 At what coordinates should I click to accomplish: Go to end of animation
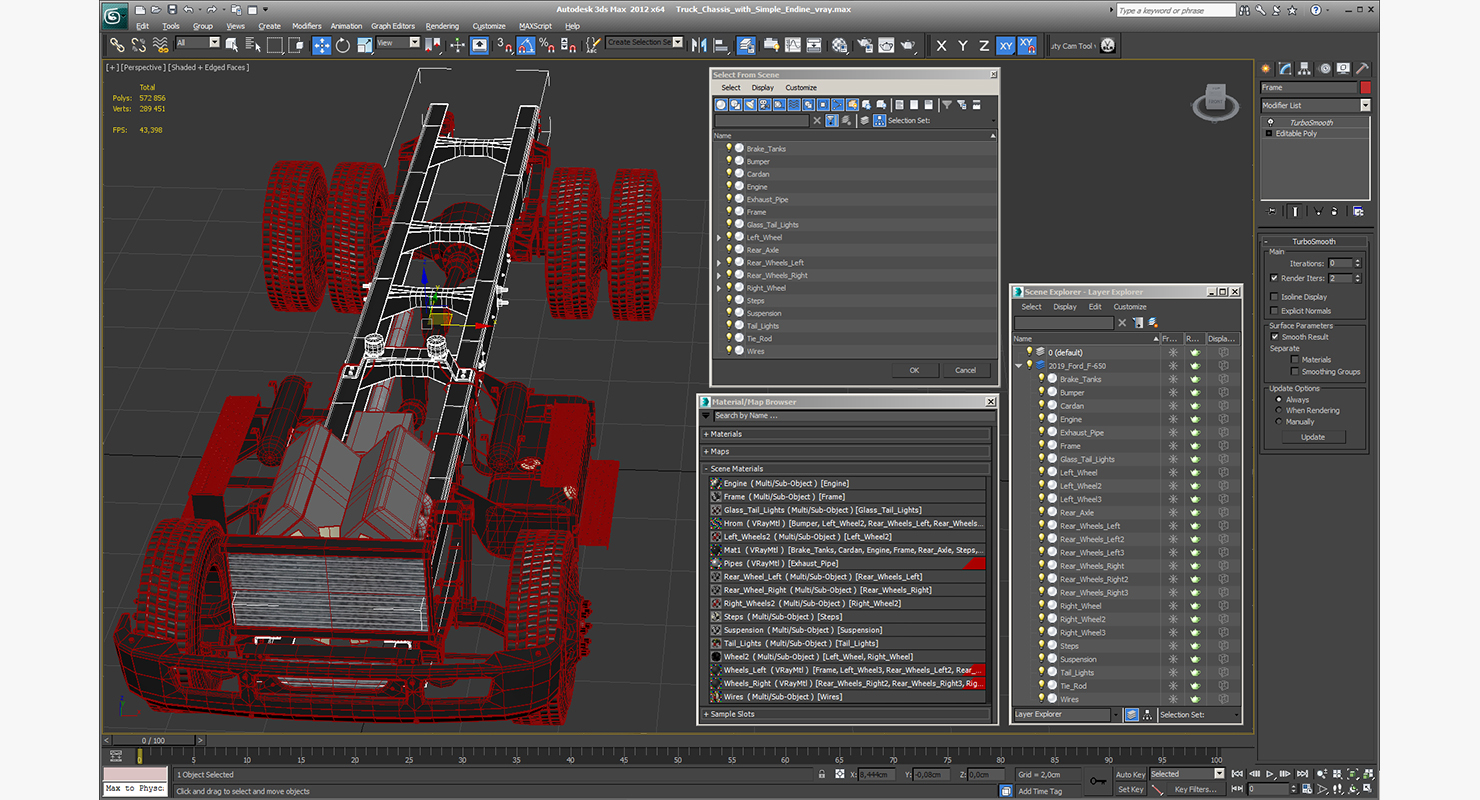pyautogui.click(x=1302, y=774)
